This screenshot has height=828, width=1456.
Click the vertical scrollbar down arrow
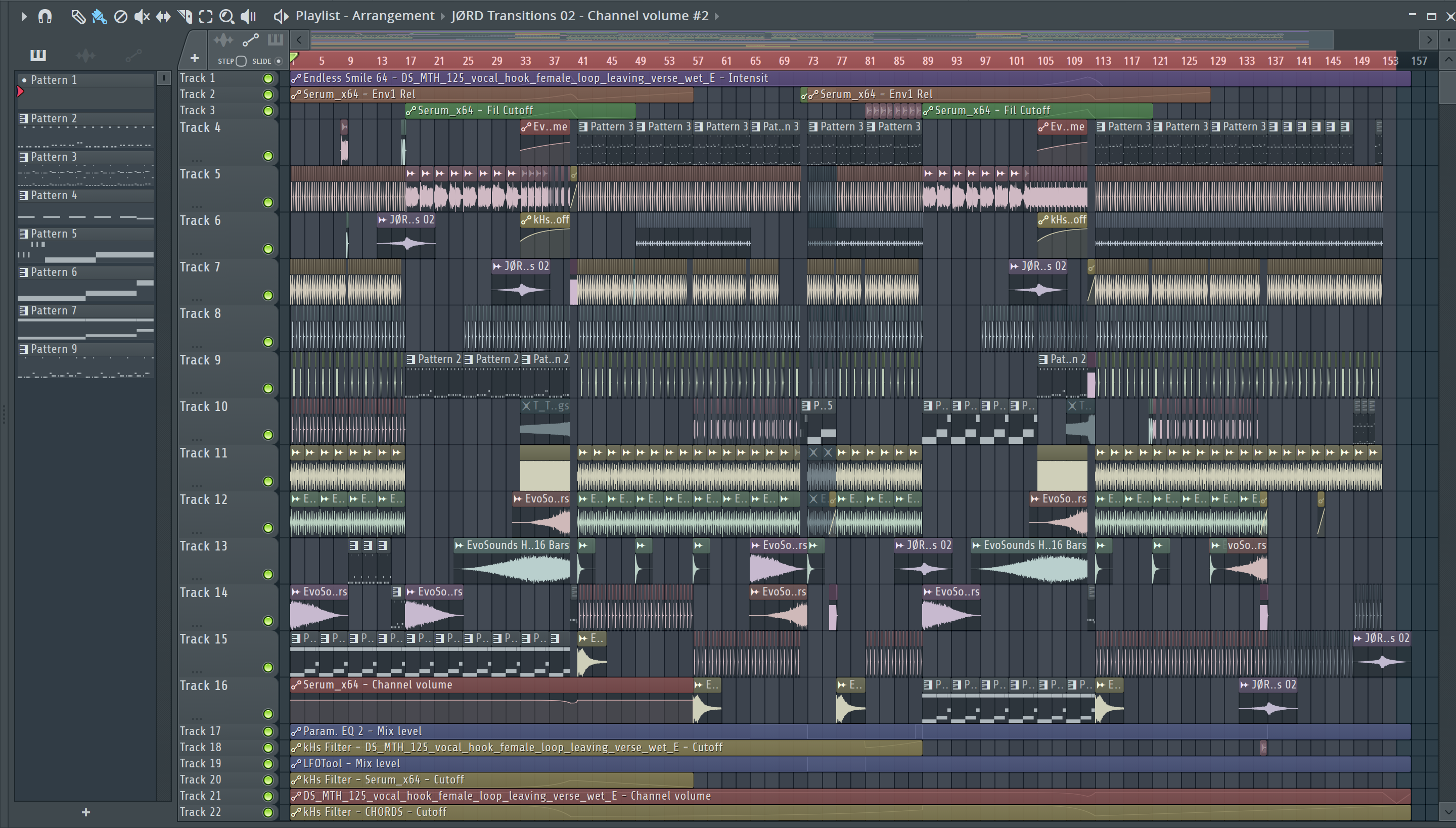[x=1448, y=813]
